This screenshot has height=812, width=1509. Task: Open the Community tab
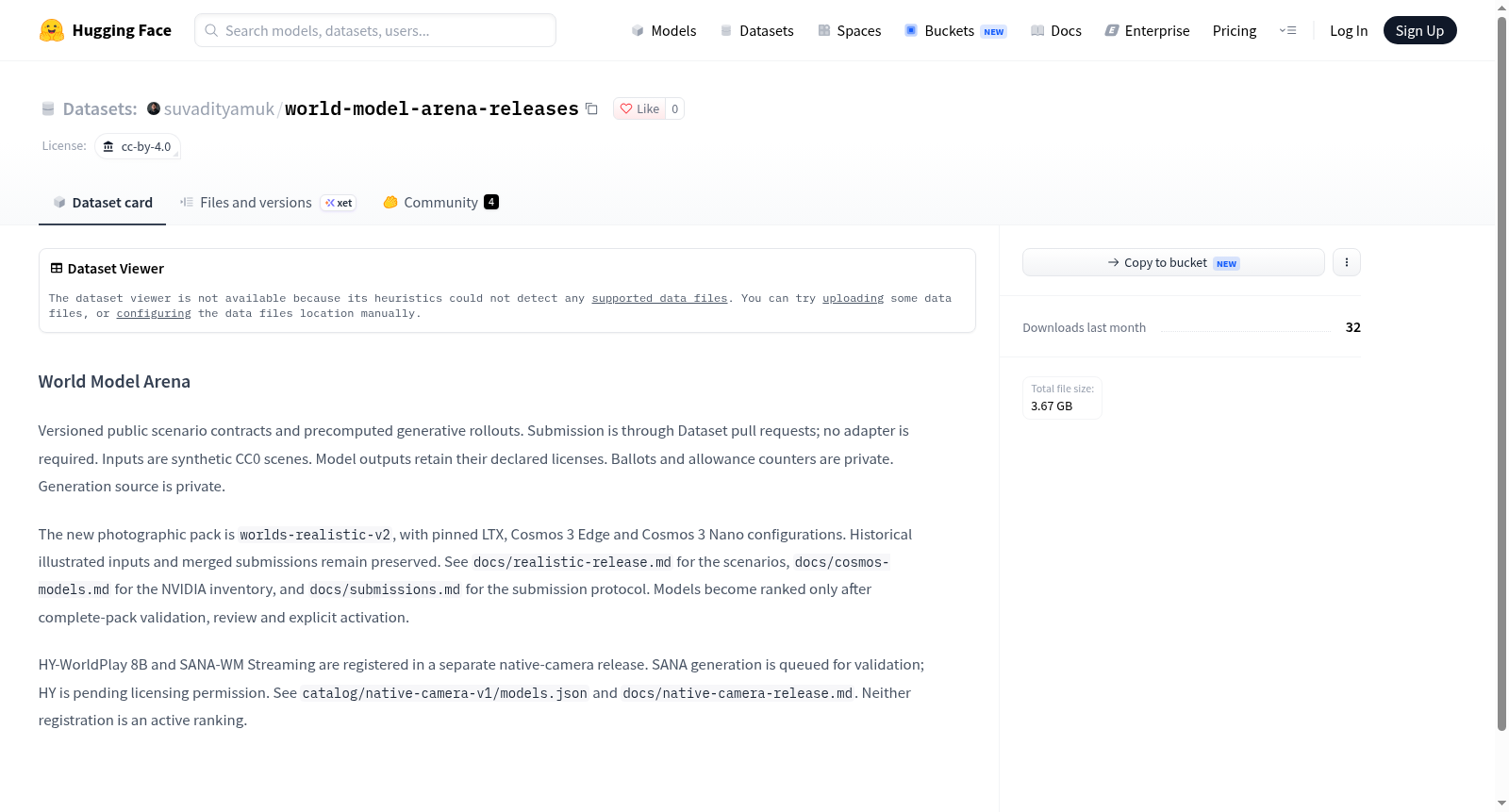440,203
